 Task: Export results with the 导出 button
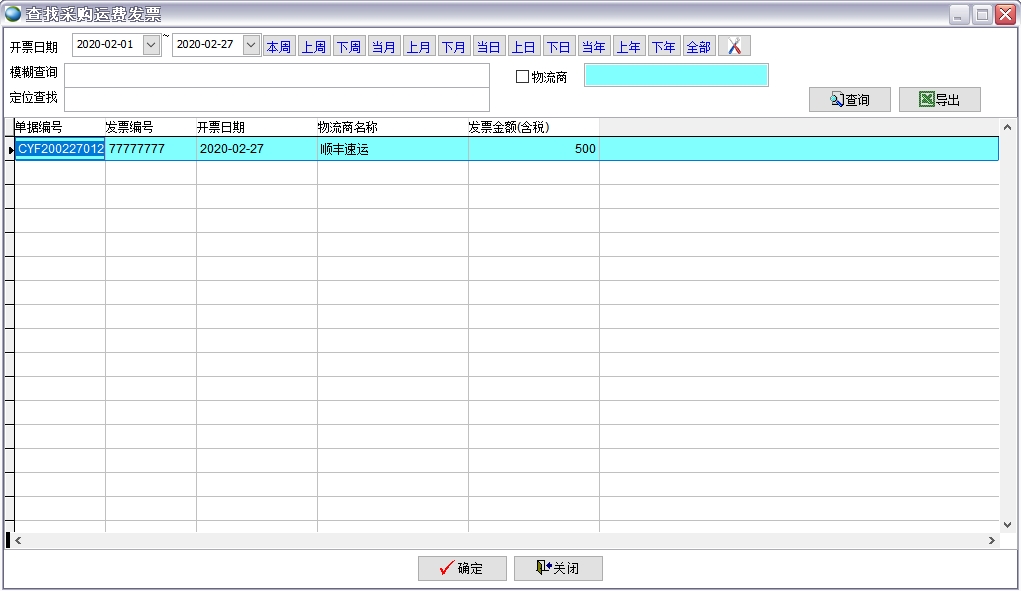(x=939, y=100)
